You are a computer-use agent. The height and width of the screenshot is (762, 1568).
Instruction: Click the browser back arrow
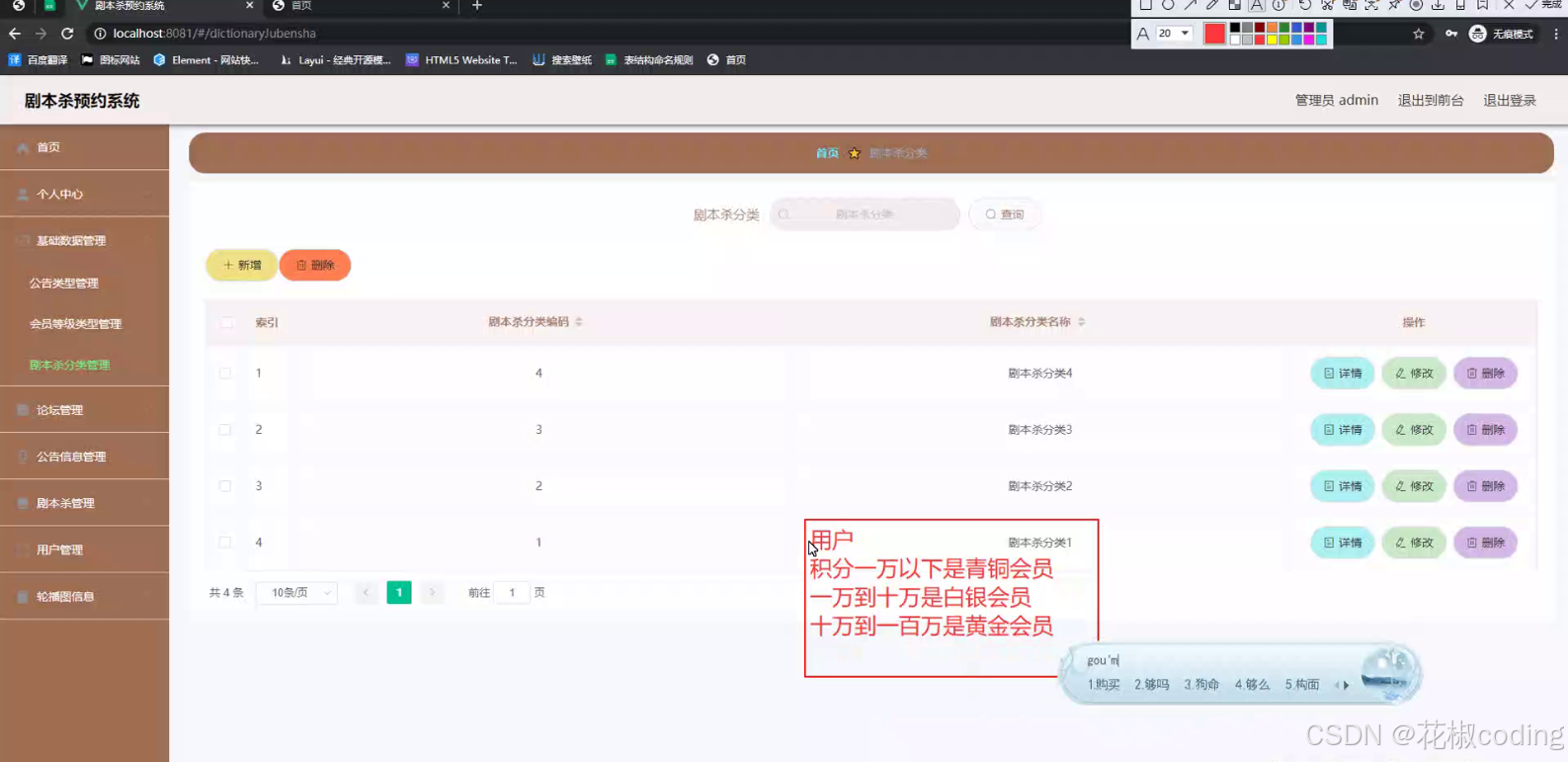[x=15, y=34]
